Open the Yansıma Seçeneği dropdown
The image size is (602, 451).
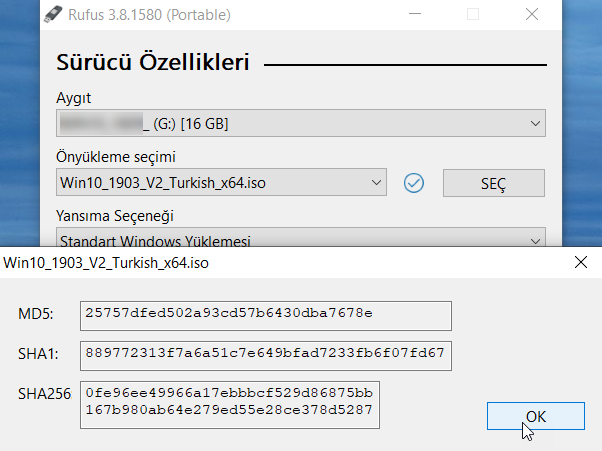click(301, 241)
